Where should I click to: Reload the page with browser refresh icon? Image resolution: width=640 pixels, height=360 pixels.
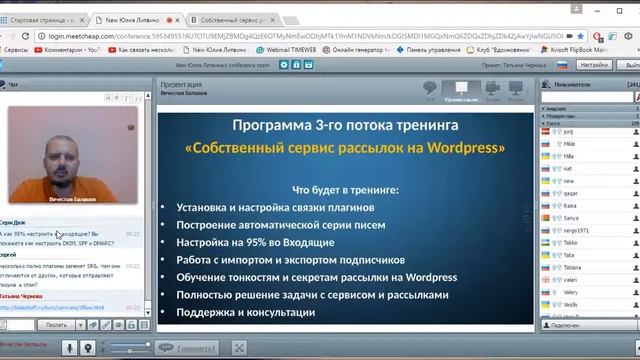click(25, 36)
